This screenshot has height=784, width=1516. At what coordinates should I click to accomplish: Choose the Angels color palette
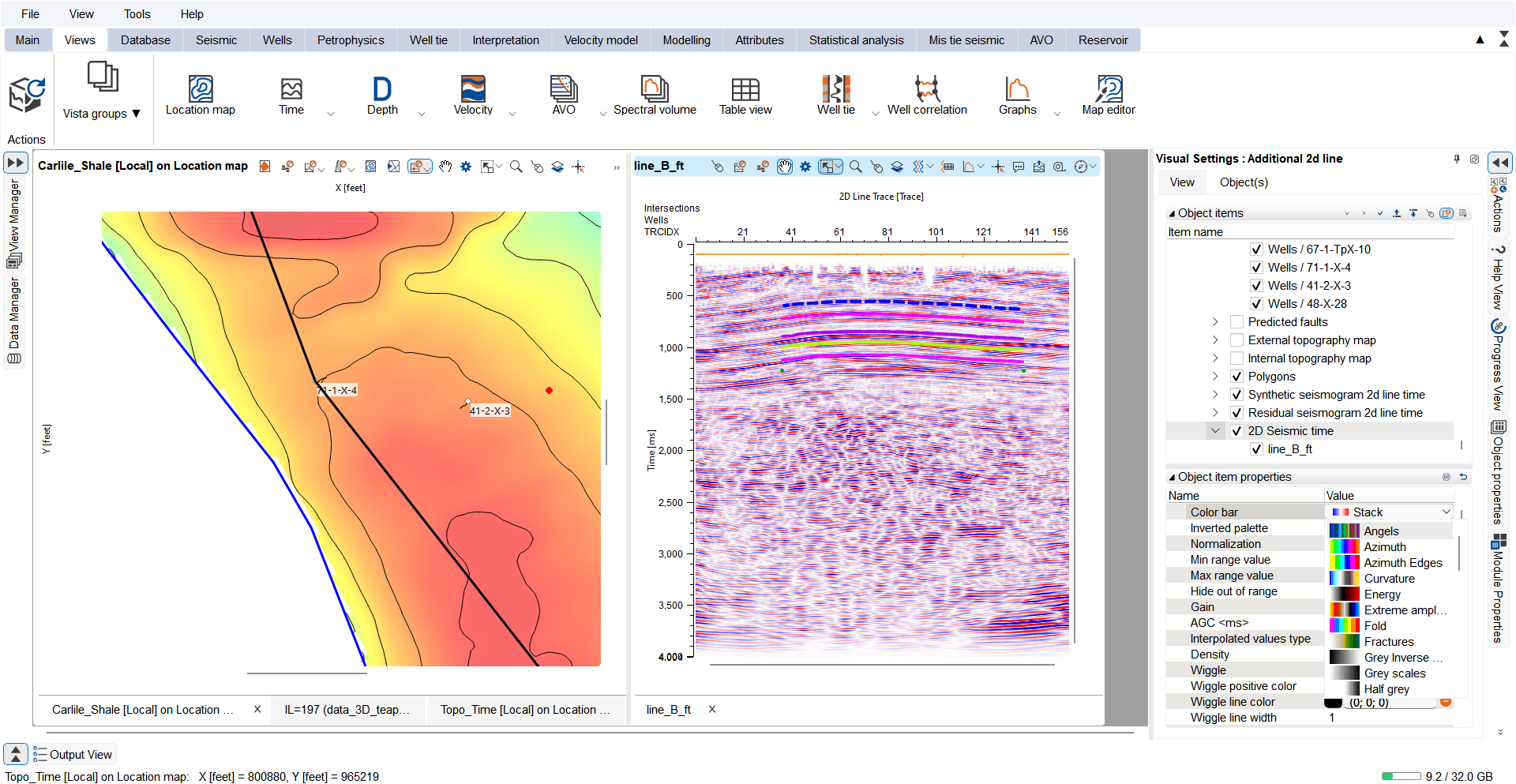(1390, 531)
